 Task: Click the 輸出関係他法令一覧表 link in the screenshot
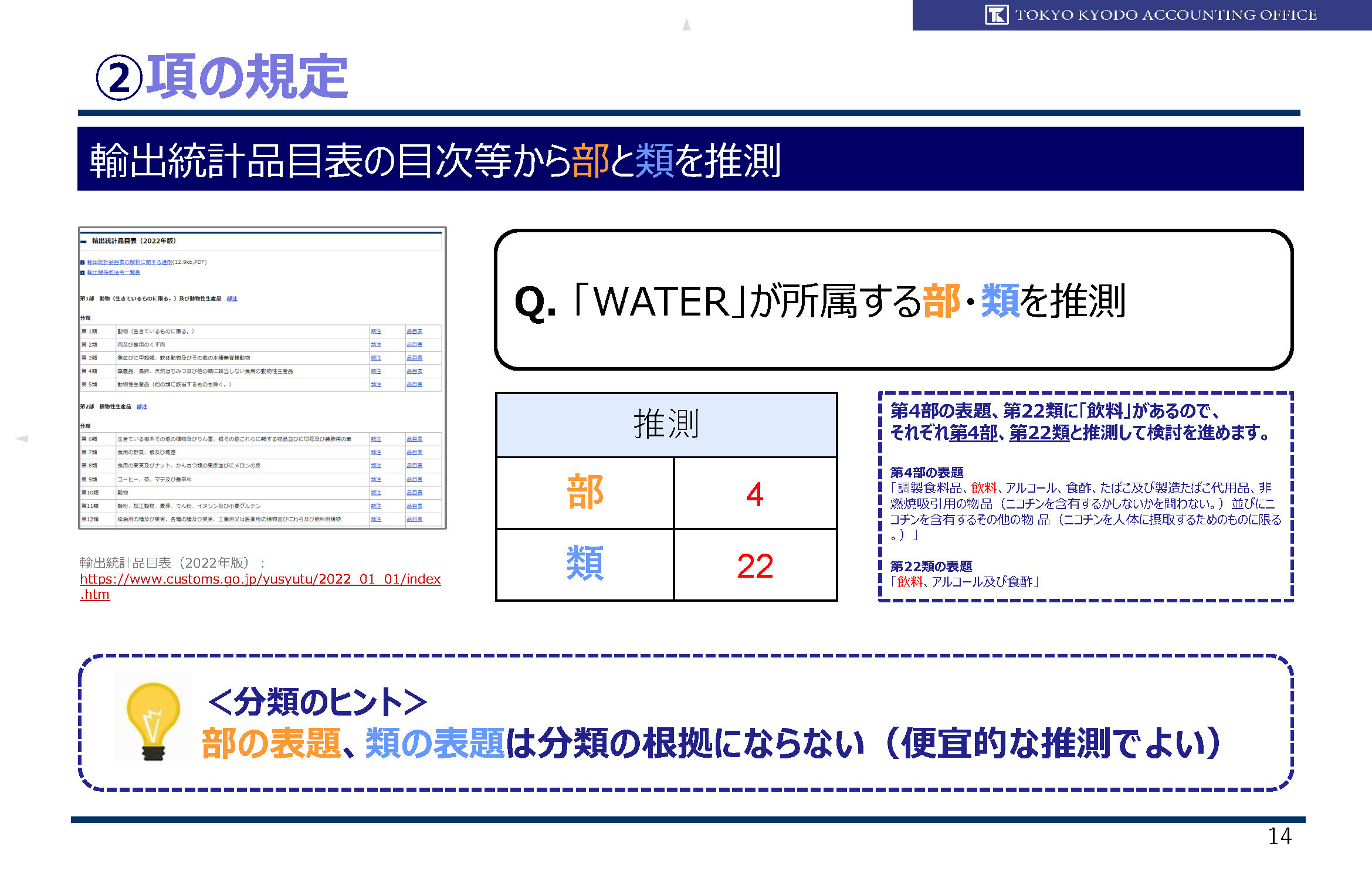coord(113,272)
